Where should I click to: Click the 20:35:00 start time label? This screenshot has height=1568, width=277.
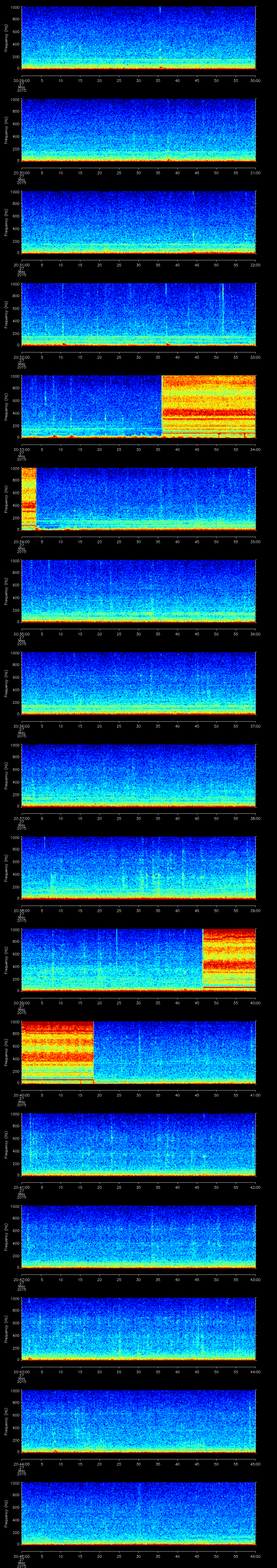point(21,634)
